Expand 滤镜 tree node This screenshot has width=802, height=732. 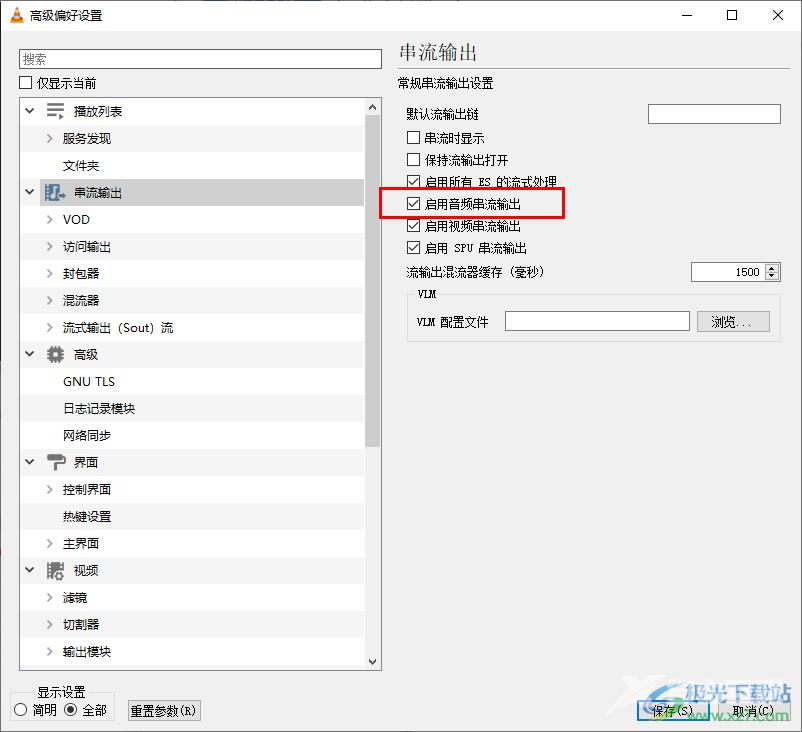(50, 597)
